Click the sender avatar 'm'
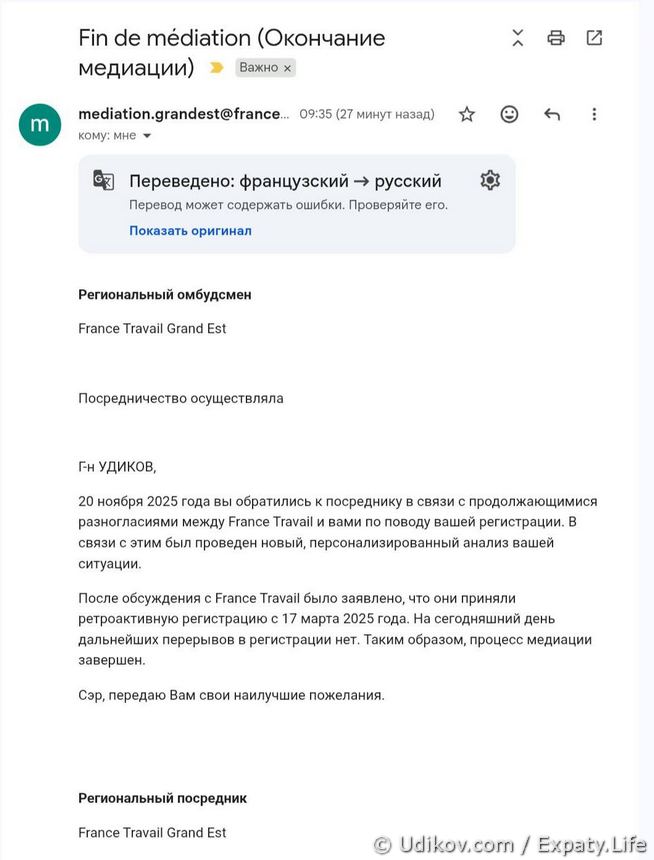The width and height of the screenshot is (654, 860). coord(40,124)
